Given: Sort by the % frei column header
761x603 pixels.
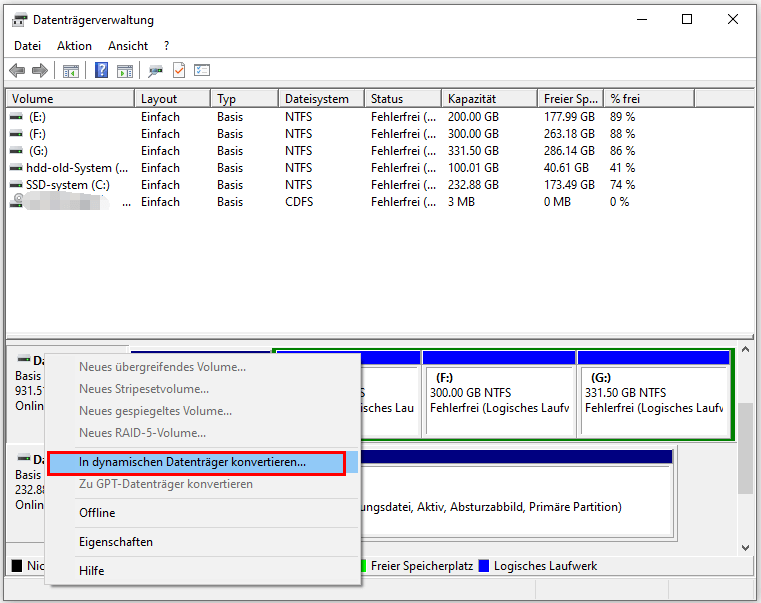Looking at the screenshot, I should click(x=649, y=99).
